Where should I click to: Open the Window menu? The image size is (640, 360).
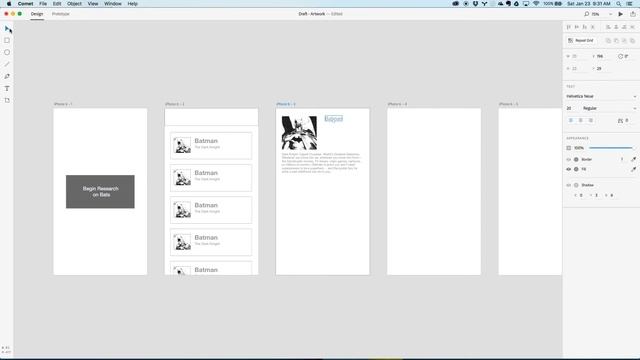pyautogui.click(x=113, y=4)
